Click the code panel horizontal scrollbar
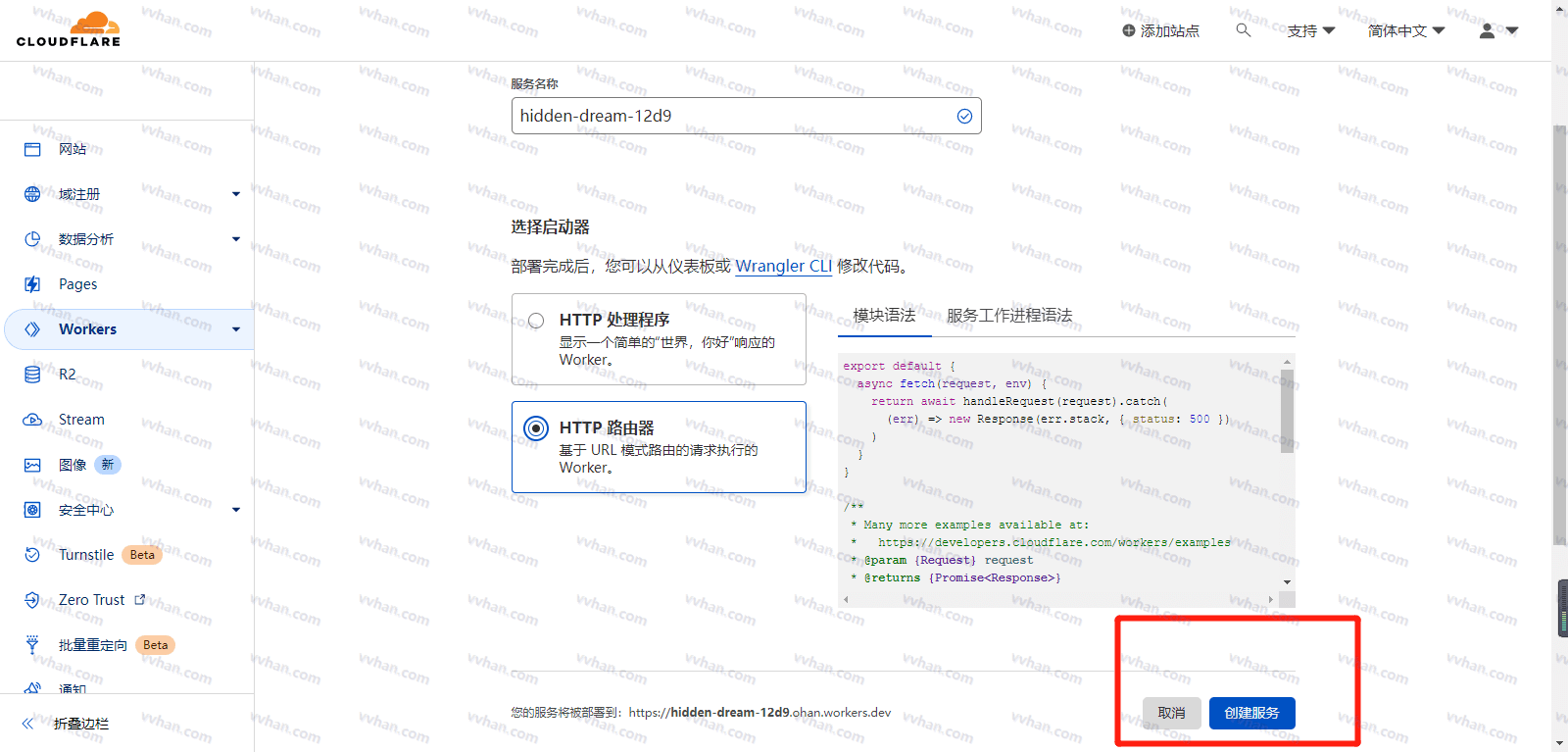Image resolution: width=1568 pixels, height=752 pixels. (x=1060, y=598)
